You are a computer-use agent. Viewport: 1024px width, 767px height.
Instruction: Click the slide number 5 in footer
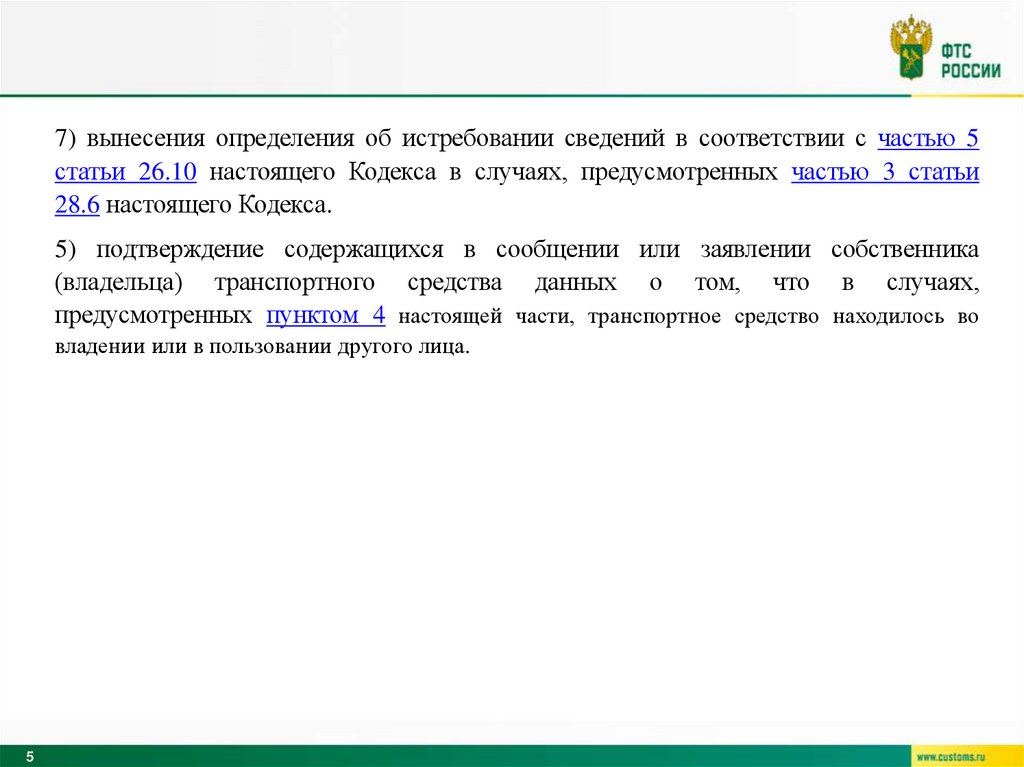[30, 757]
